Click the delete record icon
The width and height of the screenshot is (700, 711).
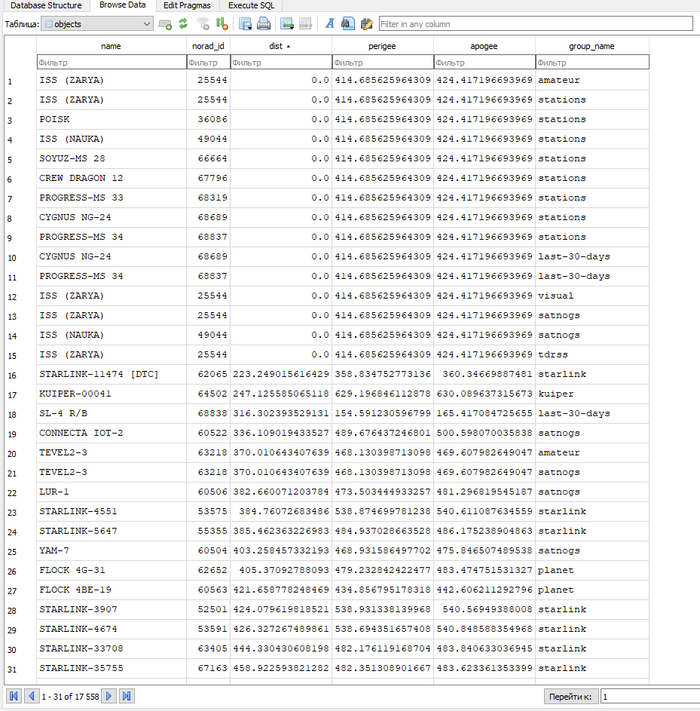[x=306, y=24]
